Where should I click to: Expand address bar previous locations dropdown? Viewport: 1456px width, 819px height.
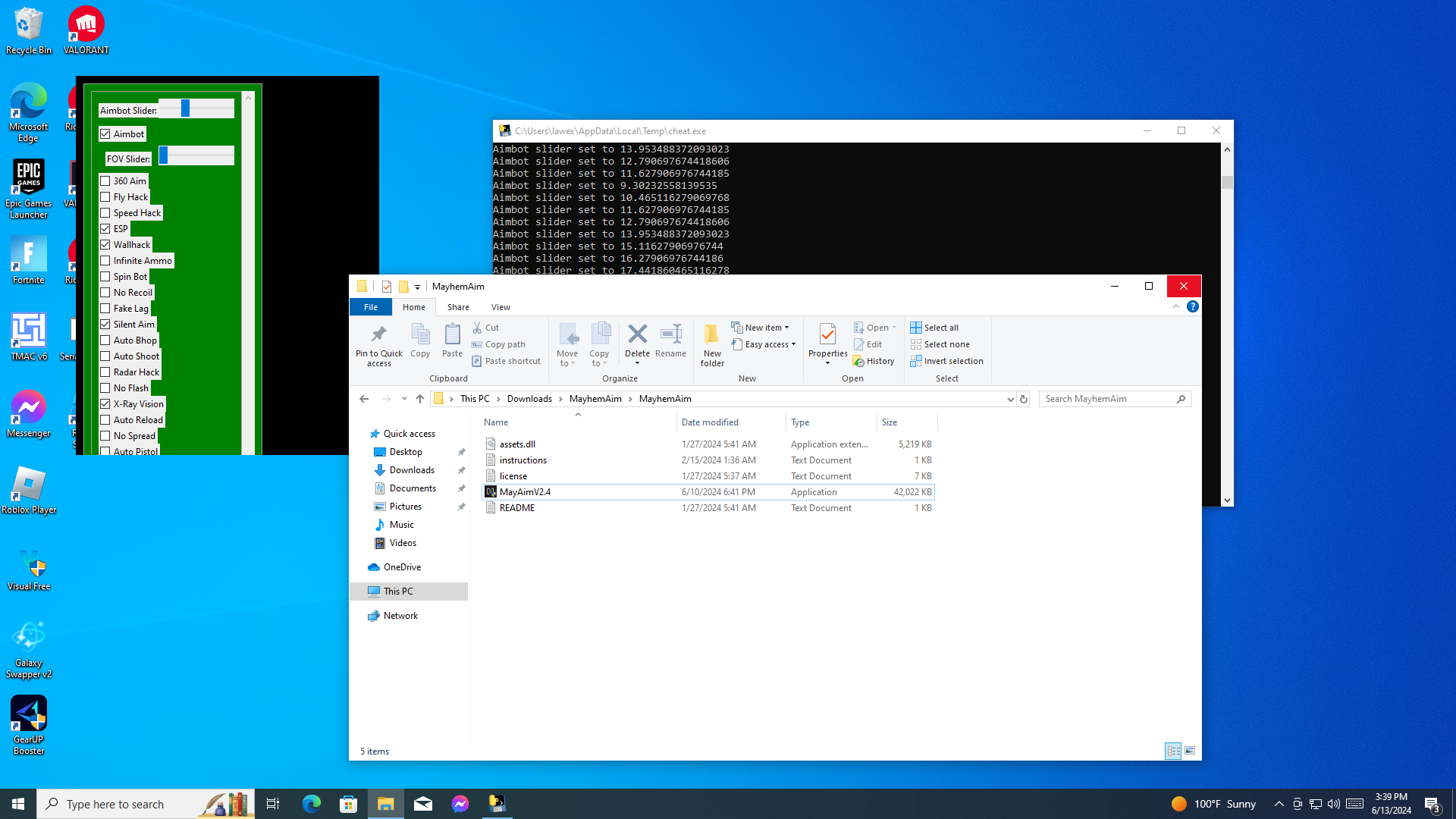coord(1010,399)
